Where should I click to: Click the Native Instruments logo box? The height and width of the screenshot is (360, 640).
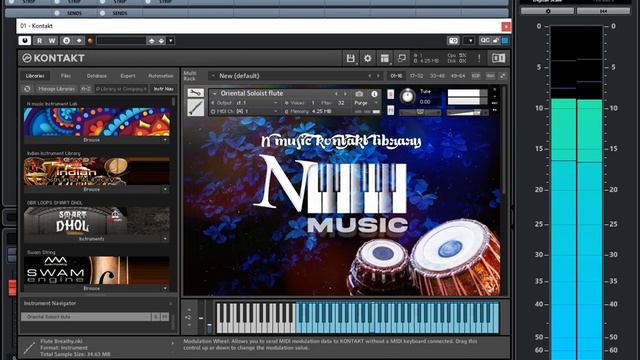pos(498,58)
